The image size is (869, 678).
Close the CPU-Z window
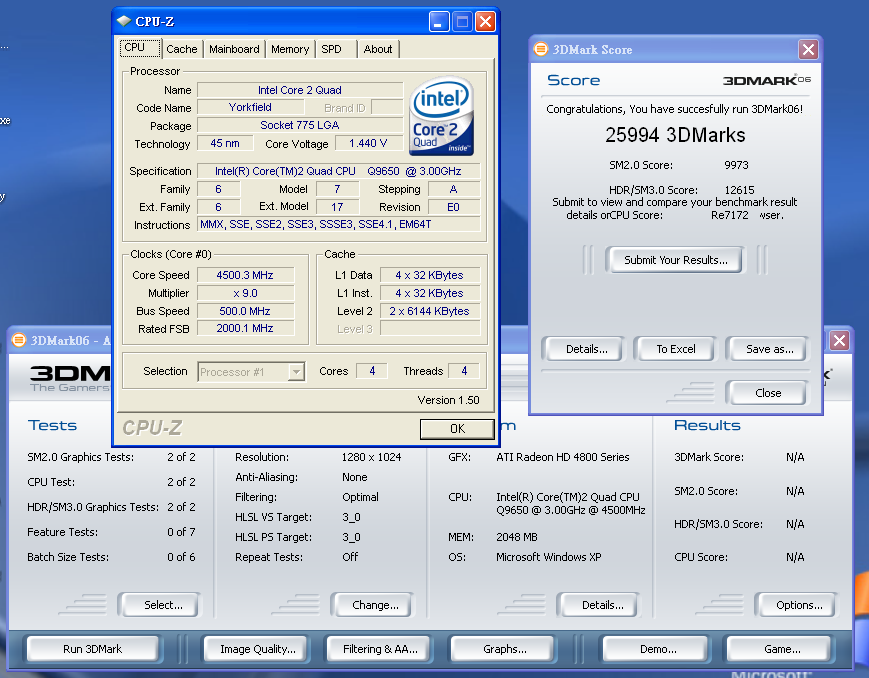485,22
